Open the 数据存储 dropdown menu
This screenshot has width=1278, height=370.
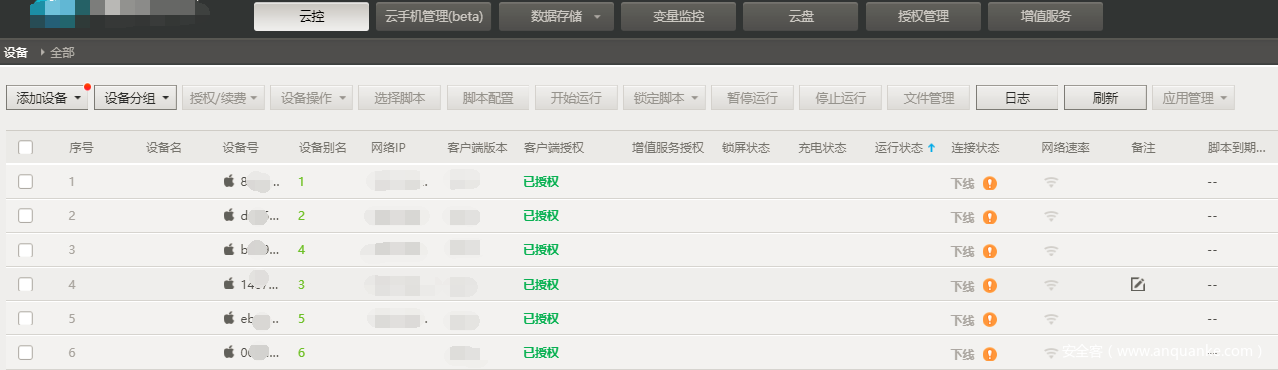click(556, 17)
